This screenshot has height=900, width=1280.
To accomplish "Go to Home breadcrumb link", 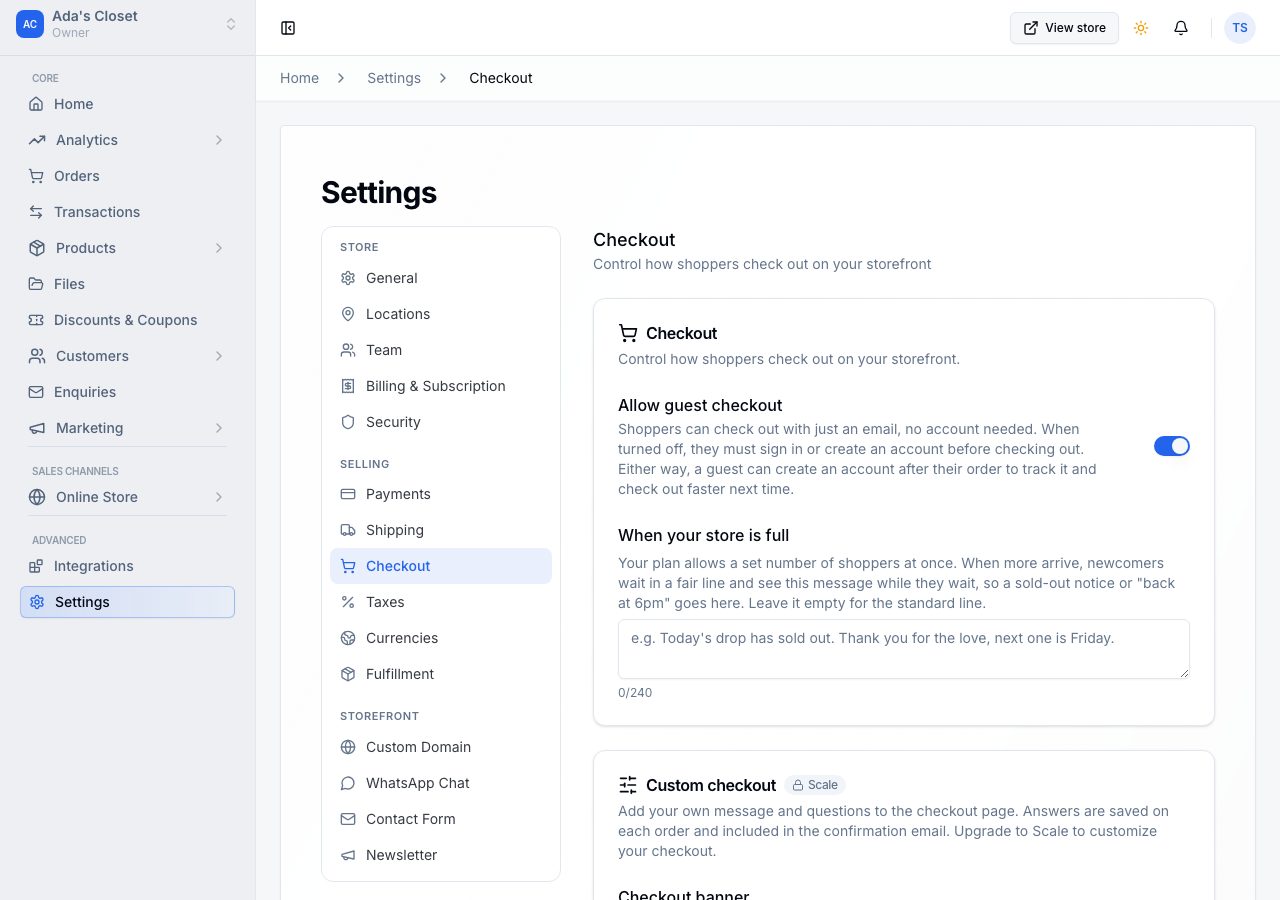I will pos(299,78).
